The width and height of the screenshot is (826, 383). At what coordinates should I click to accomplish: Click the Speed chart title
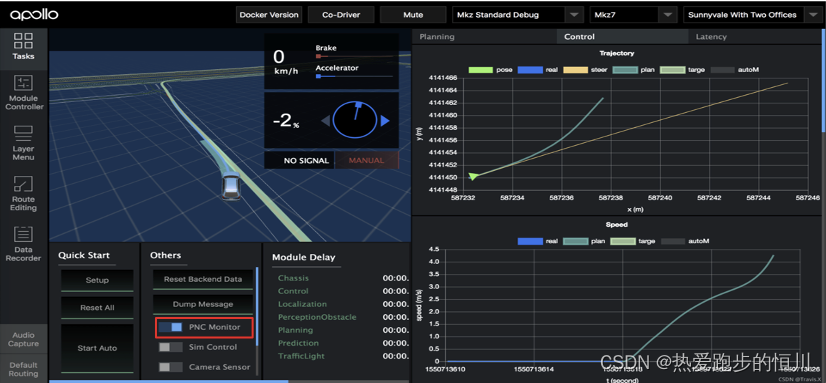[616, 225]
